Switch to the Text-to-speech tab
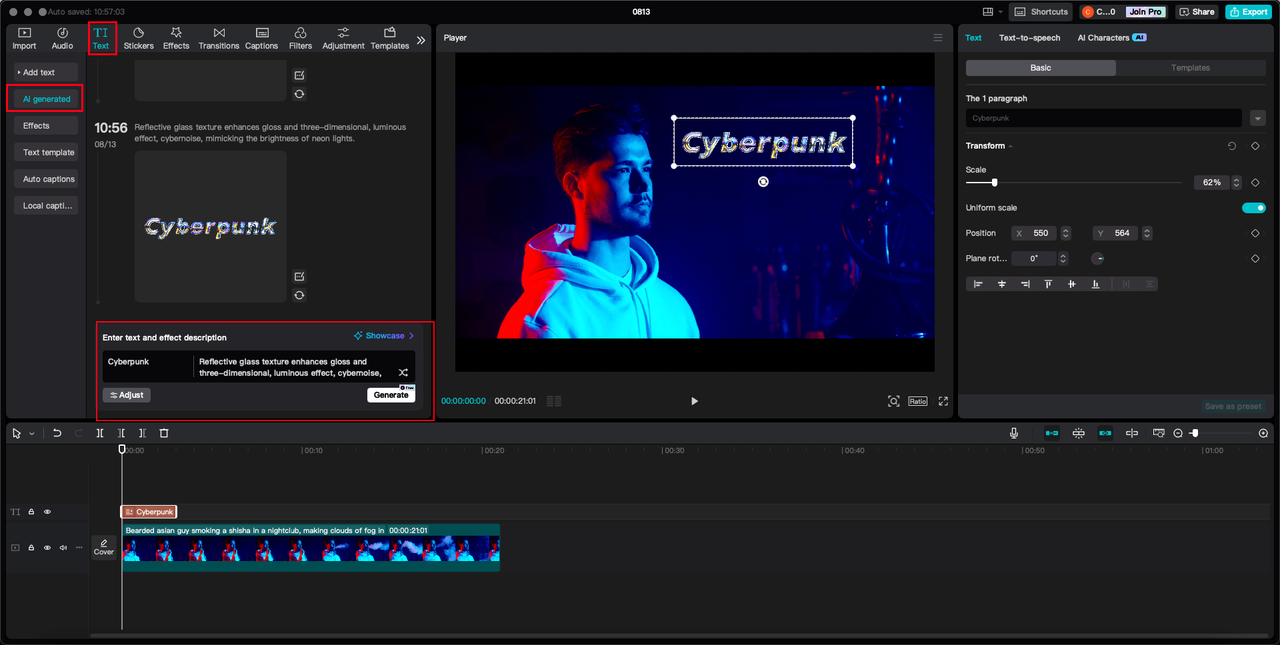 tap(1029, 38)
